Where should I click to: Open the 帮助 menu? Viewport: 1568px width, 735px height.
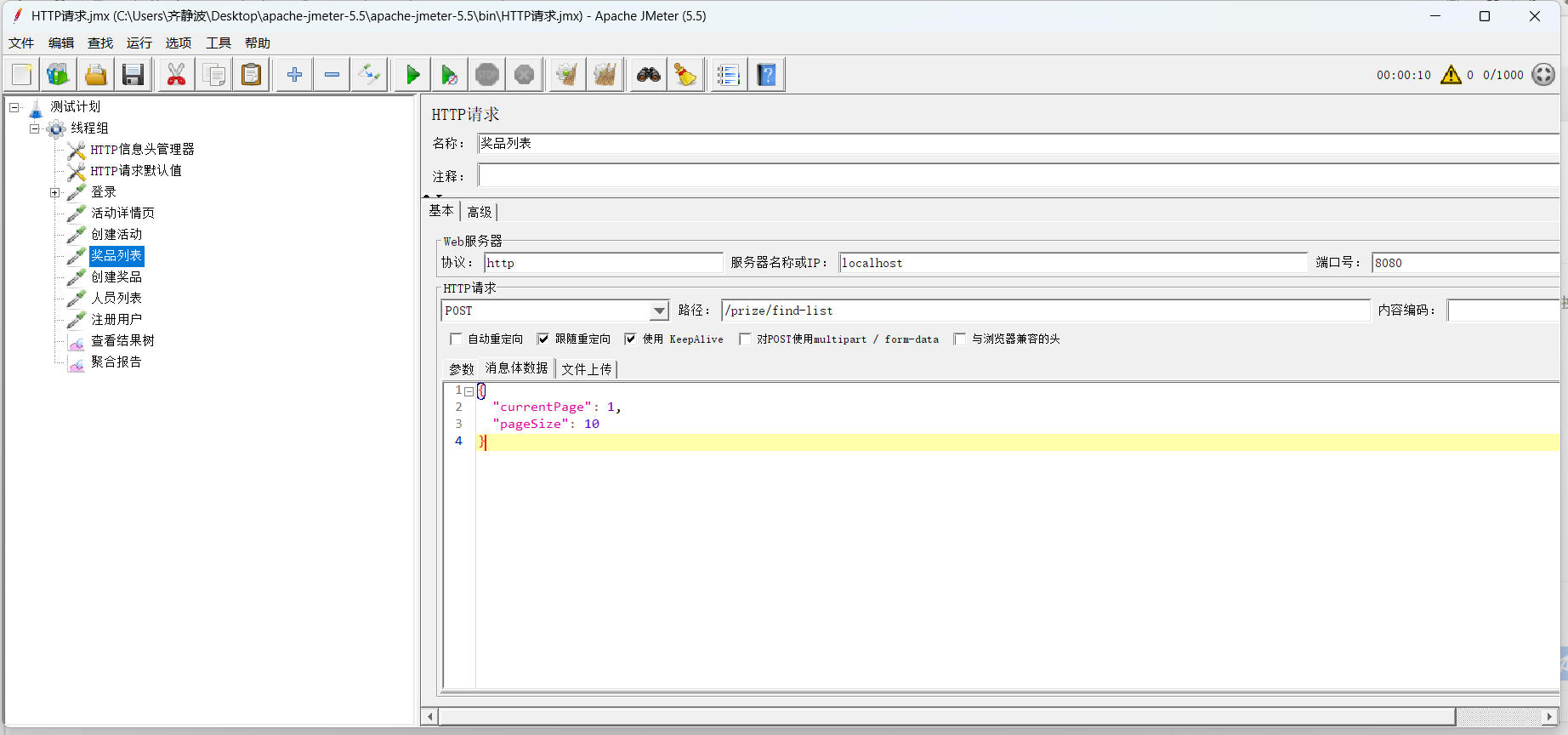[258, 43]
